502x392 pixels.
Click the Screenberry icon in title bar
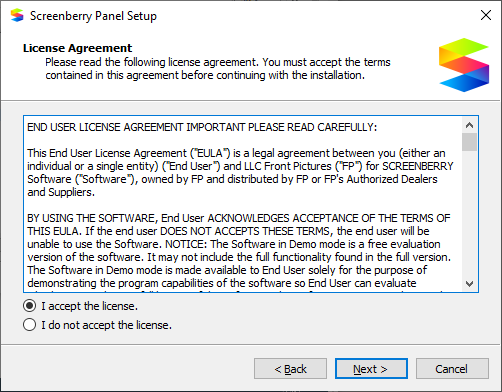pos(17,15)
